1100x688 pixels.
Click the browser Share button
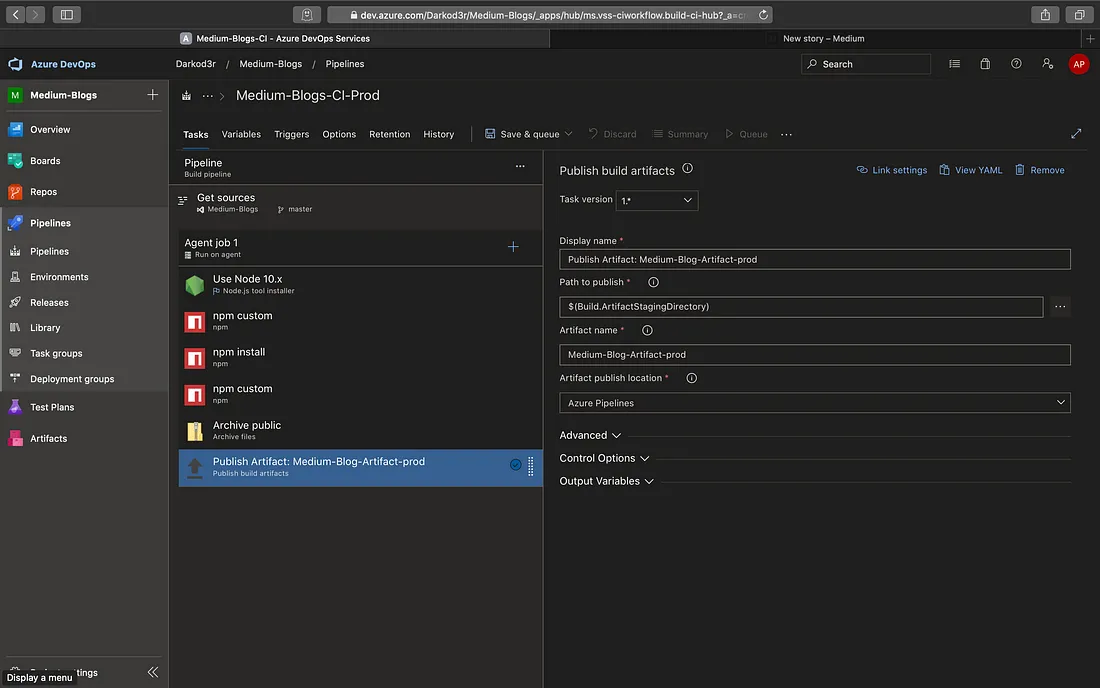tap(1045, 15)
